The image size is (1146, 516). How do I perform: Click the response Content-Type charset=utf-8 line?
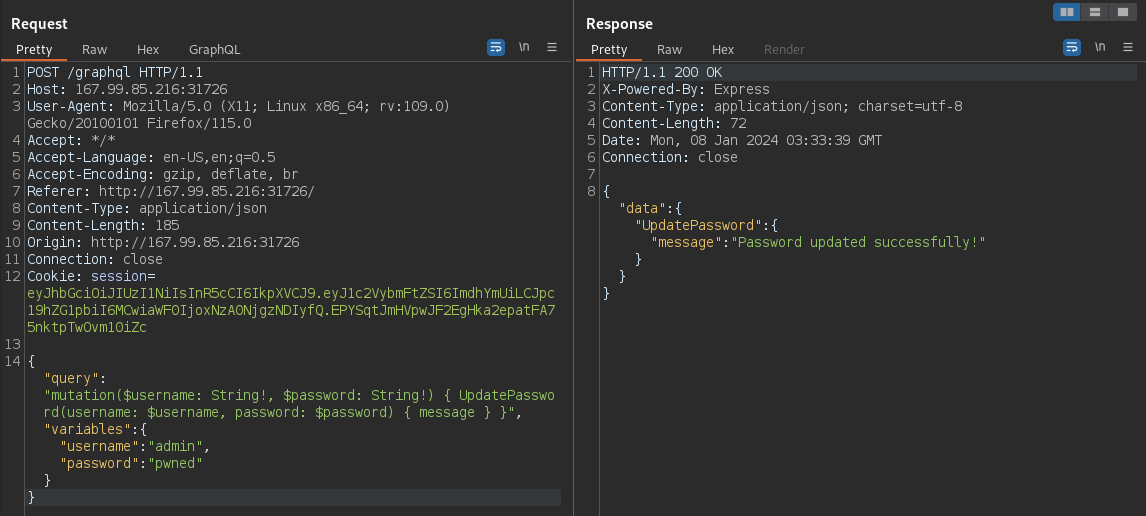click(782, 106)
